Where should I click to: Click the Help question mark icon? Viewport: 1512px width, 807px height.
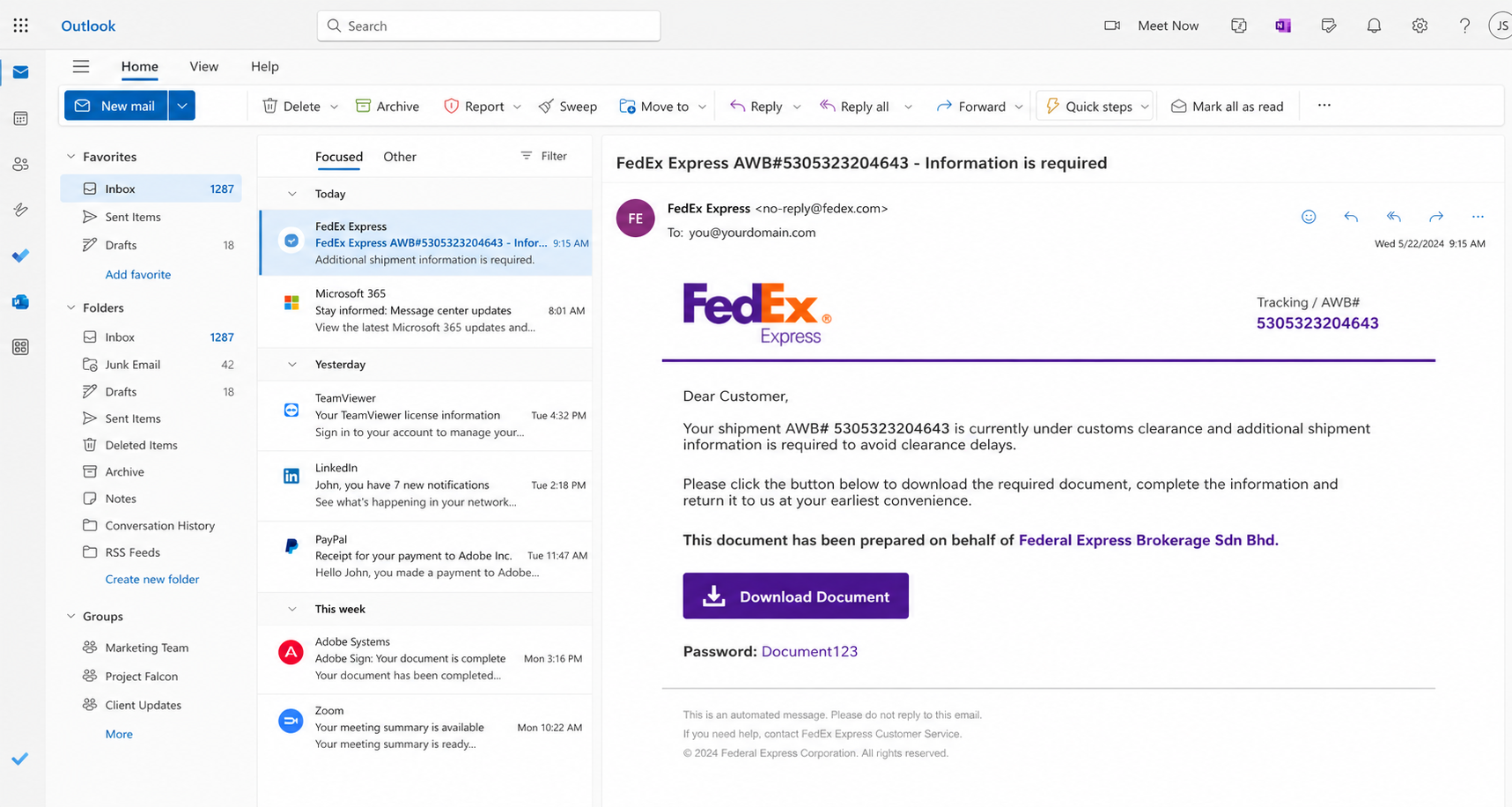pyautogui.click(x=1464, y=26)
